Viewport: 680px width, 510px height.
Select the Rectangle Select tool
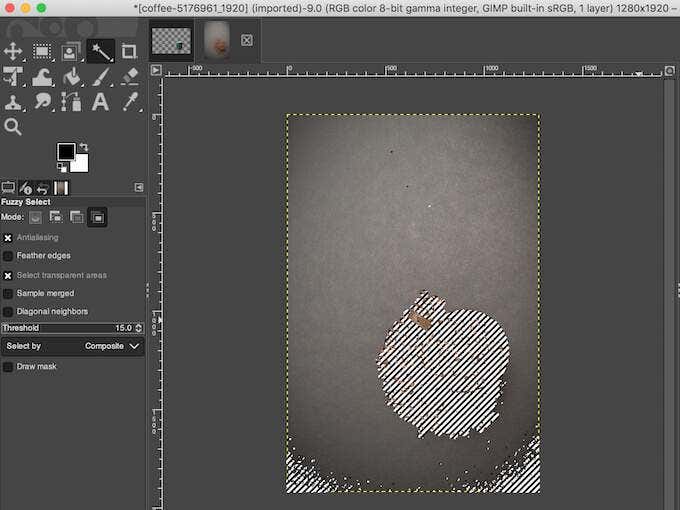(42, 51)
